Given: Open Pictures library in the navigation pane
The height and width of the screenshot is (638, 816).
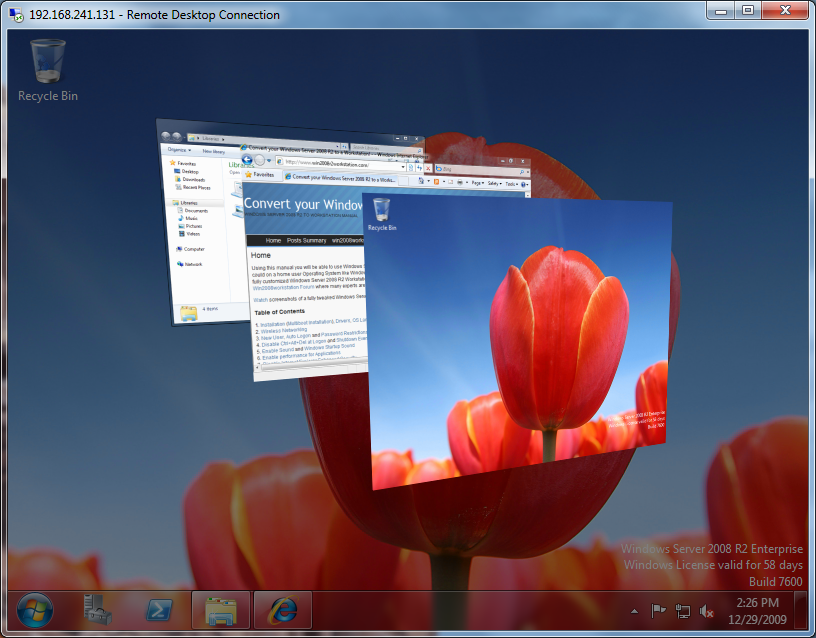Looking at the screenshot, I should tap(190, 226).
